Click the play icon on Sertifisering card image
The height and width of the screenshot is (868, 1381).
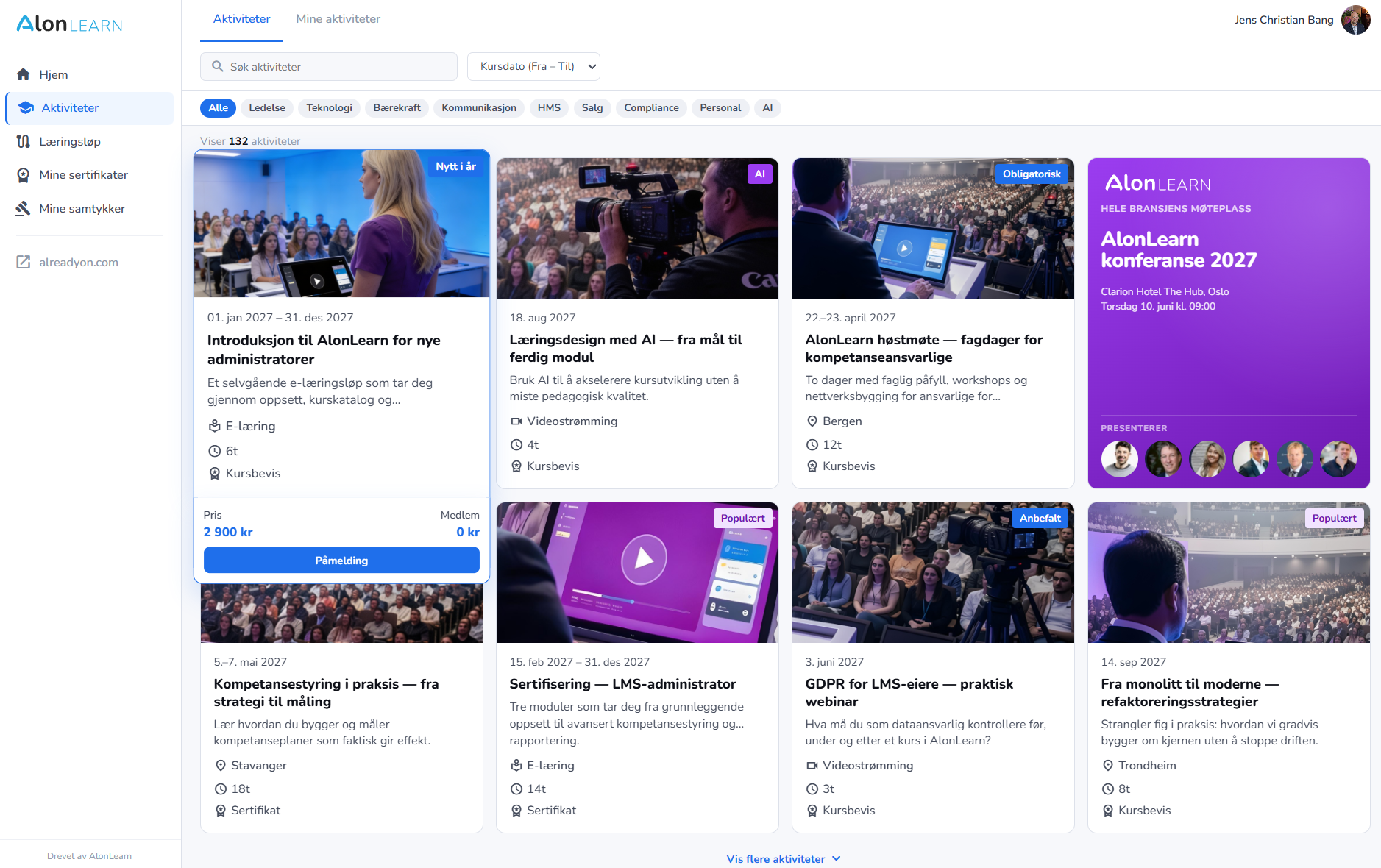click(644, 560)
